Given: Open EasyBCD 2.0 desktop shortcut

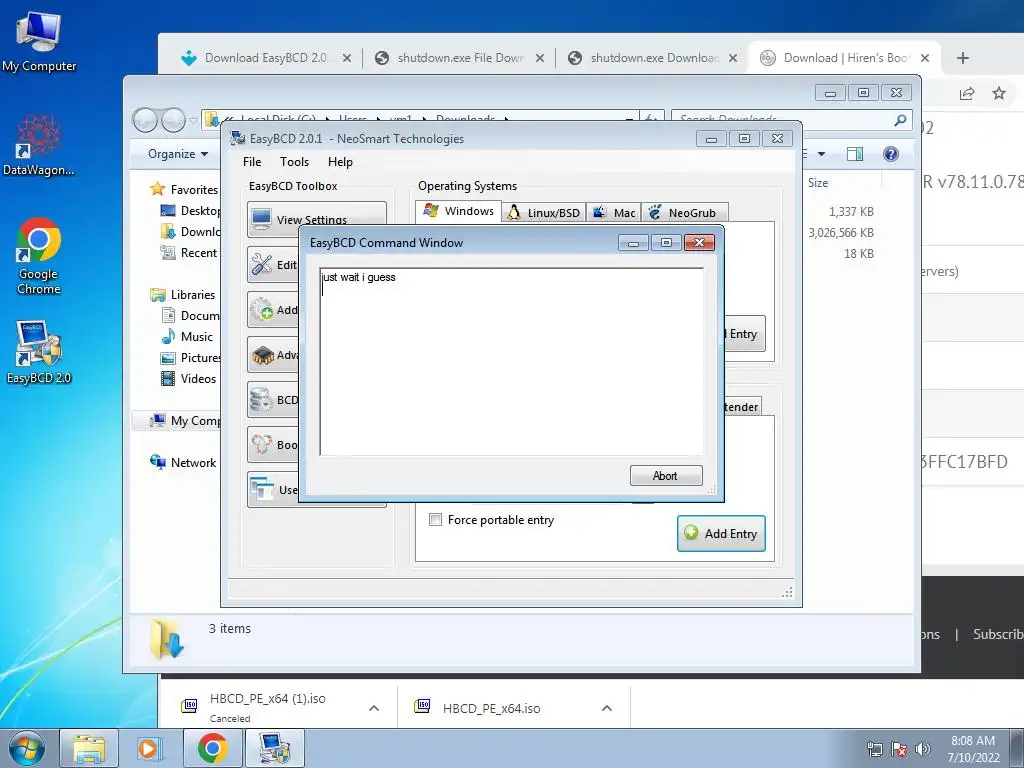Looking at the screenshot, I should (x=39, y=351).
